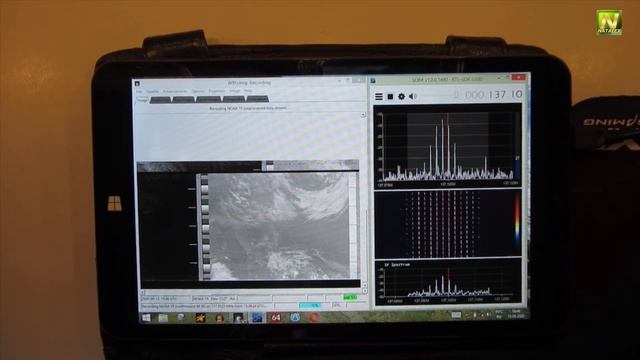The image size is (640, 360).
Task: Open the WXtoImg Help menu
Action: pyautogui.click(x=248, y=91)
